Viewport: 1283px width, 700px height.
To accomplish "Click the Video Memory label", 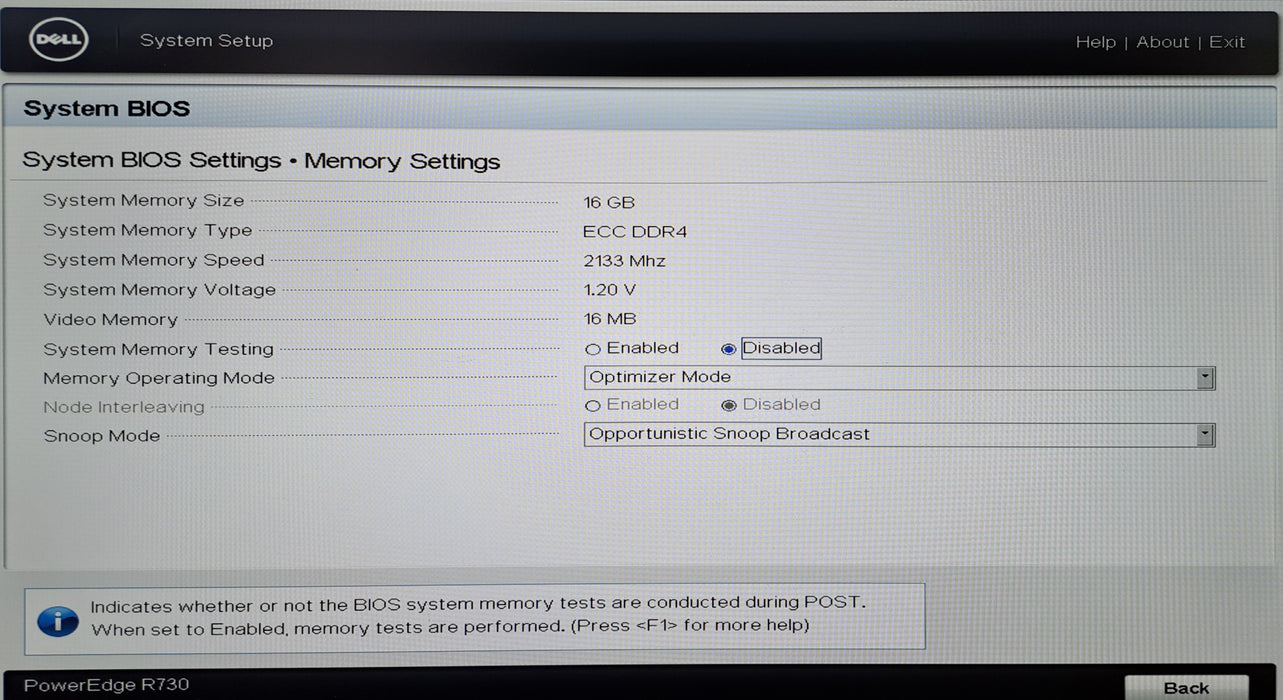I will click(110, 320).
